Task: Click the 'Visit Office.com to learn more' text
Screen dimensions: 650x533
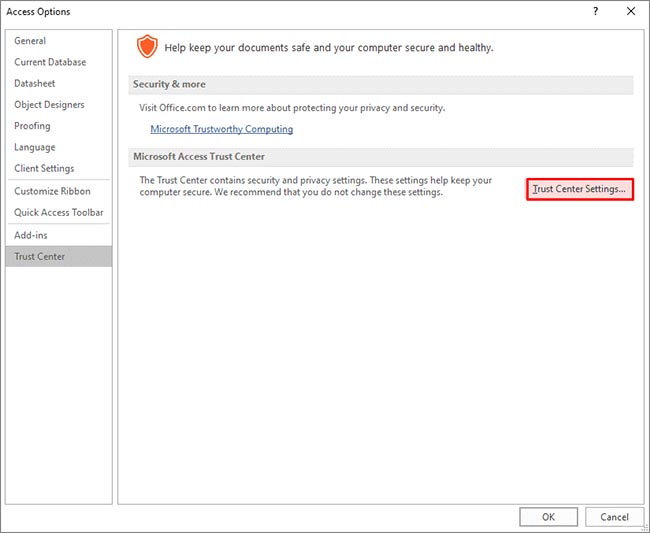Action: point(292,108)
